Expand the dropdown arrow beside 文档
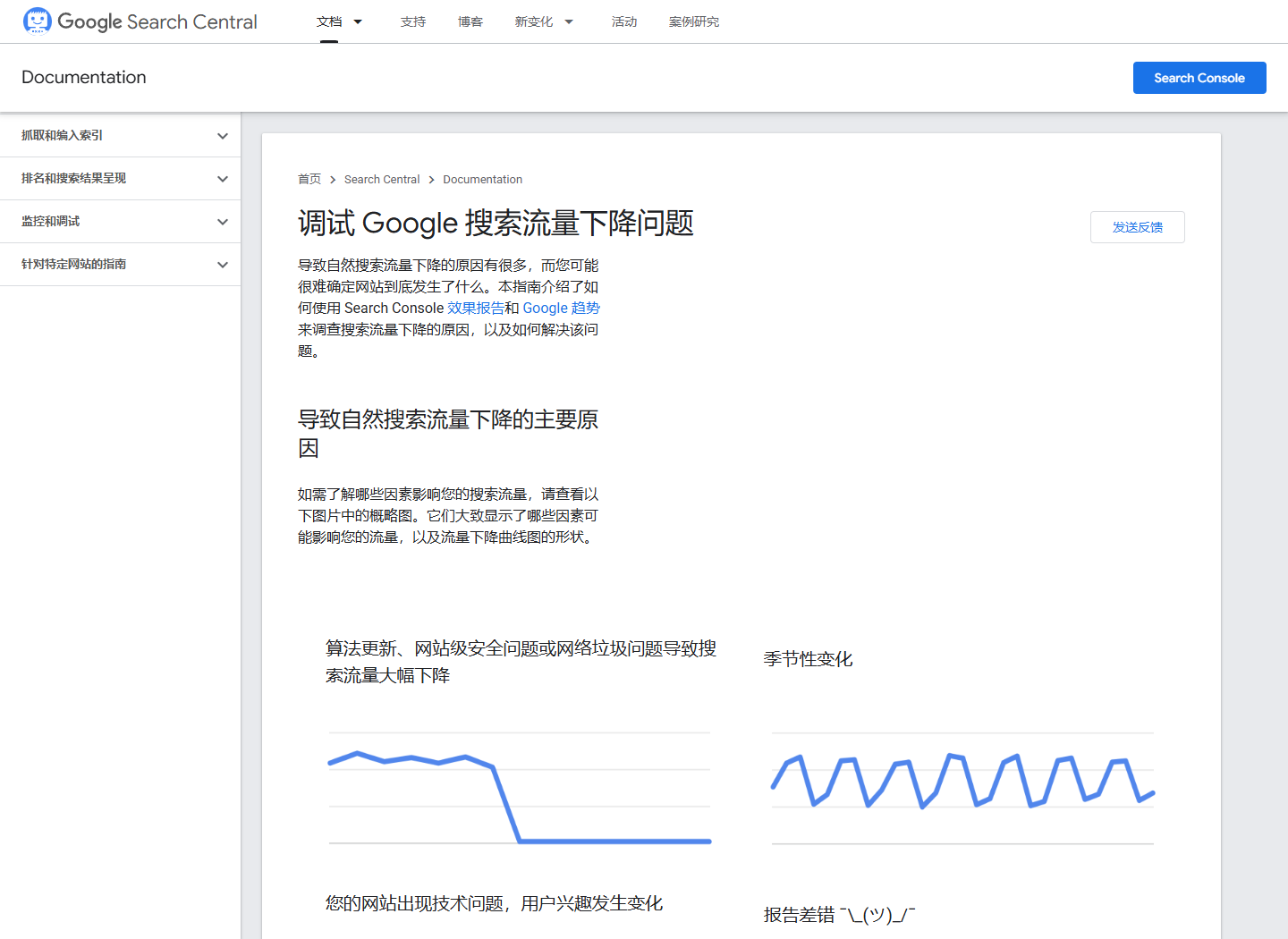The width and height of the screenshot is (1288, 939). click(x=358, y=21)
